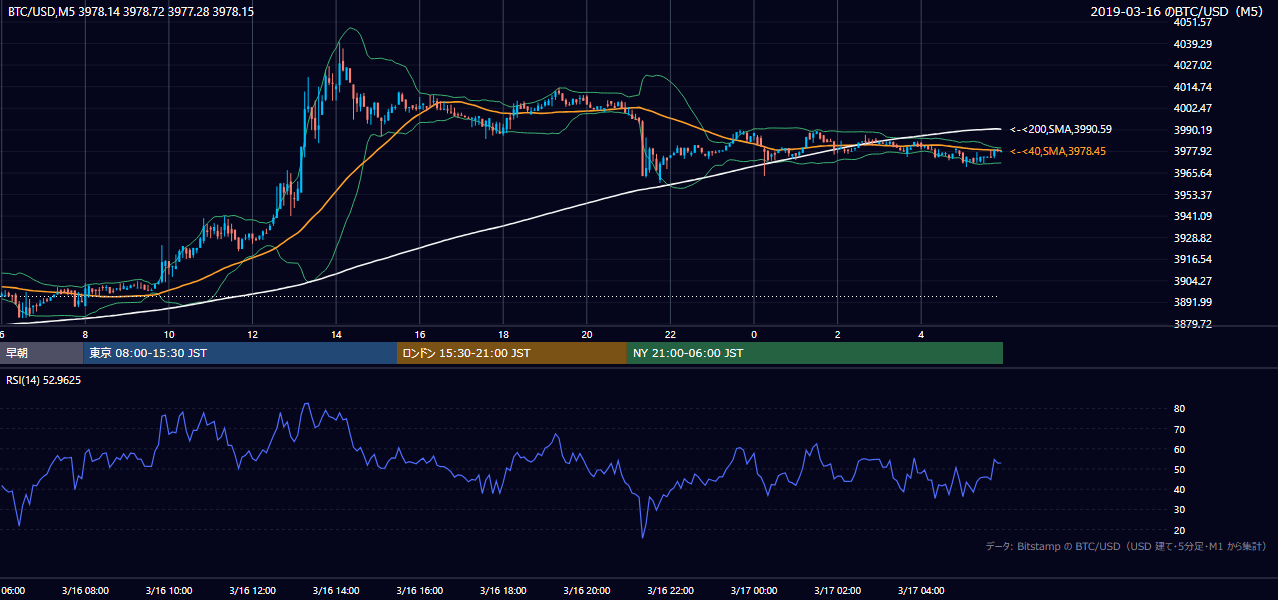Image resolution: width=1278 pixels, height=600 pixels.
Task: Click price axis value 3904.27
Action: pos(1193,281)
